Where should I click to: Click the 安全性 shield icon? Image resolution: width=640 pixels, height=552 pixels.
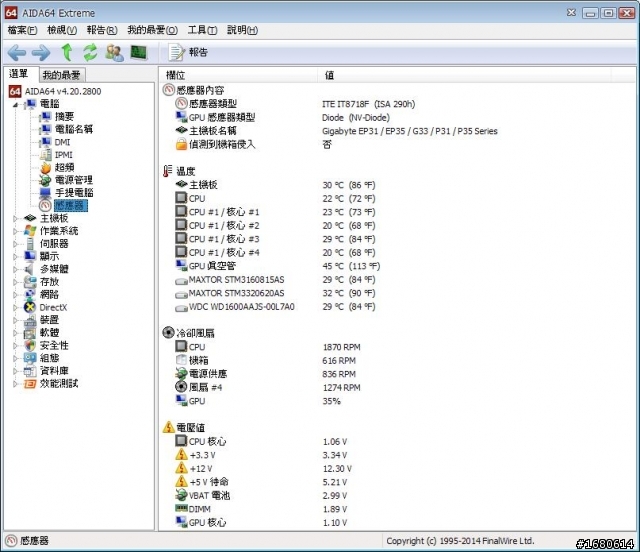[30, 345]
